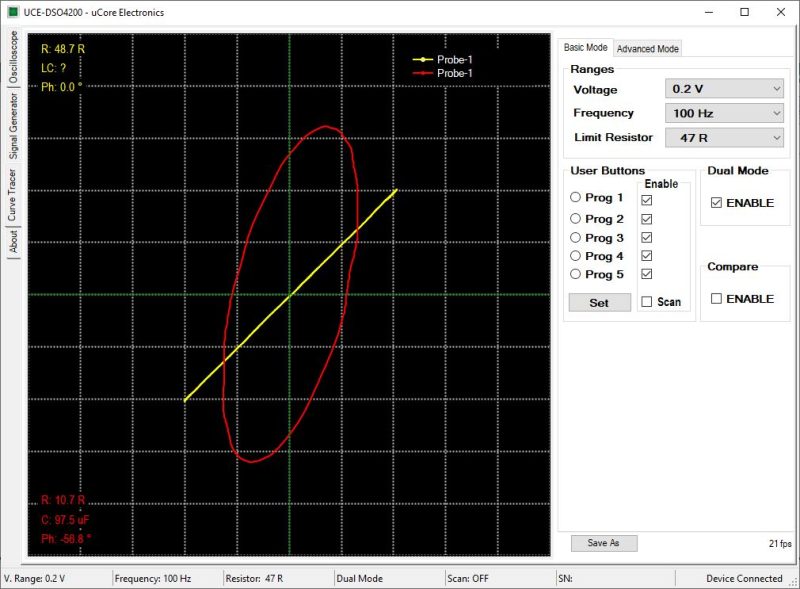Screen dimensions: 800x589
Task: Click the Set button under User Buttons
Action: [x=598, y=302]
